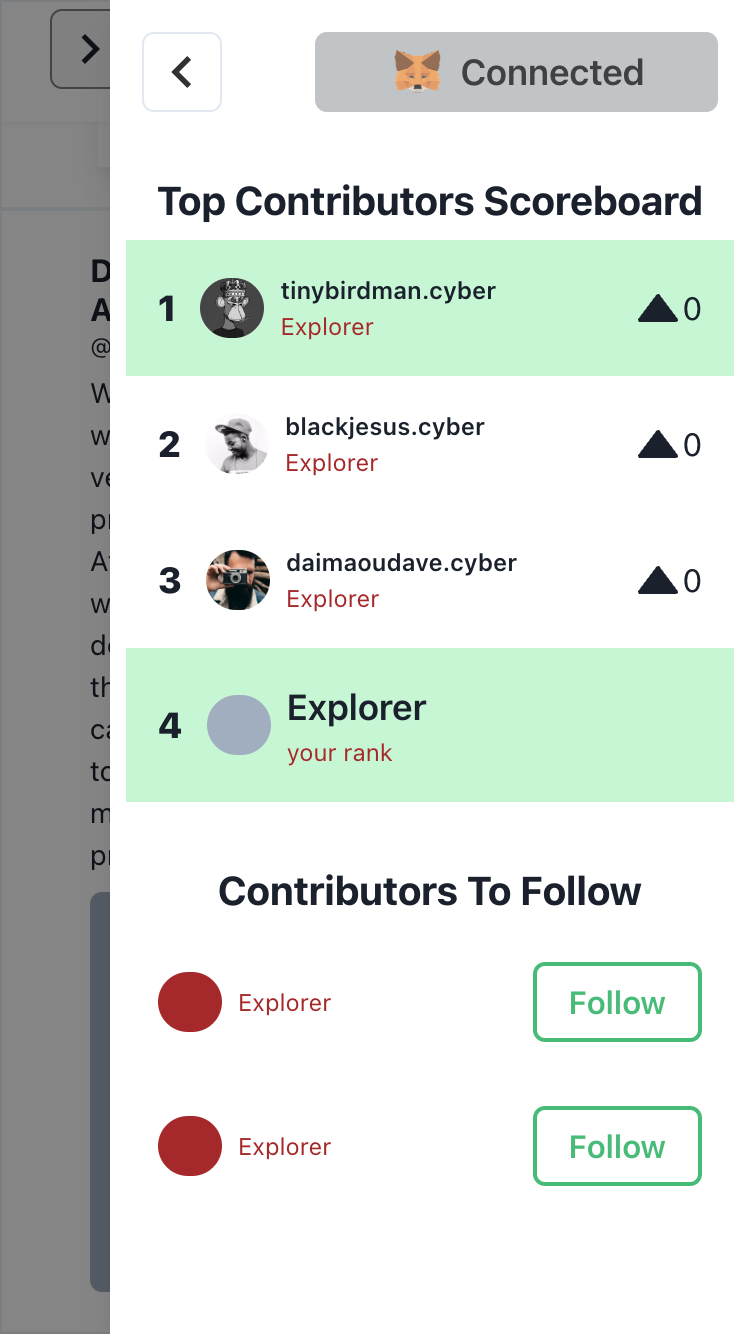Open the tinybirdman.cyber profile name
The width and height of the screenshot is (750, 1334).
388,291
